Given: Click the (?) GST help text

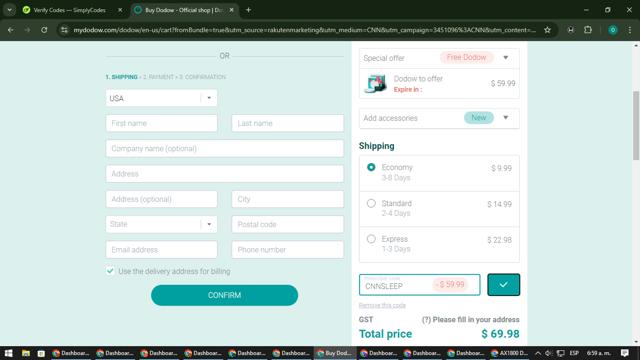Looking at the screenshot, I should tap(471, 320).
